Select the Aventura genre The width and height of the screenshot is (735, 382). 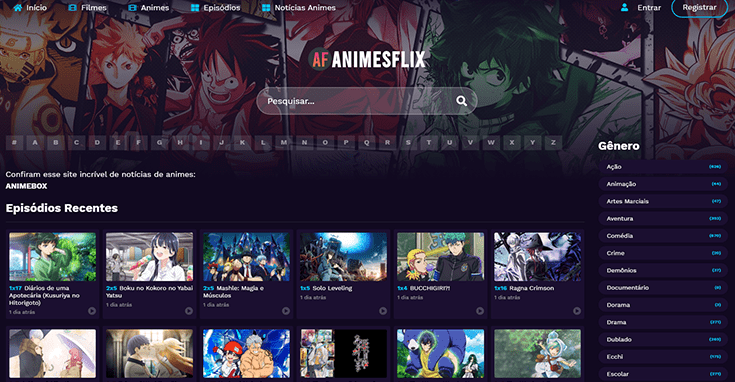(663, 218)
